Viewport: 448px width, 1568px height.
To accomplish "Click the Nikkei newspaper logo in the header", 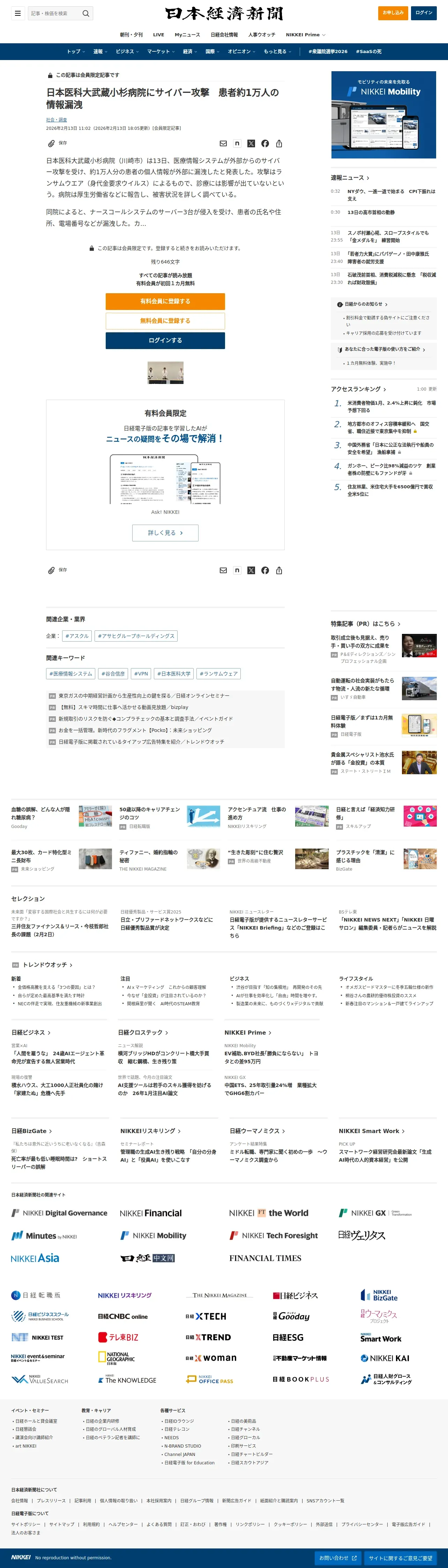I will pyautogui.click(x=224, y=13).
